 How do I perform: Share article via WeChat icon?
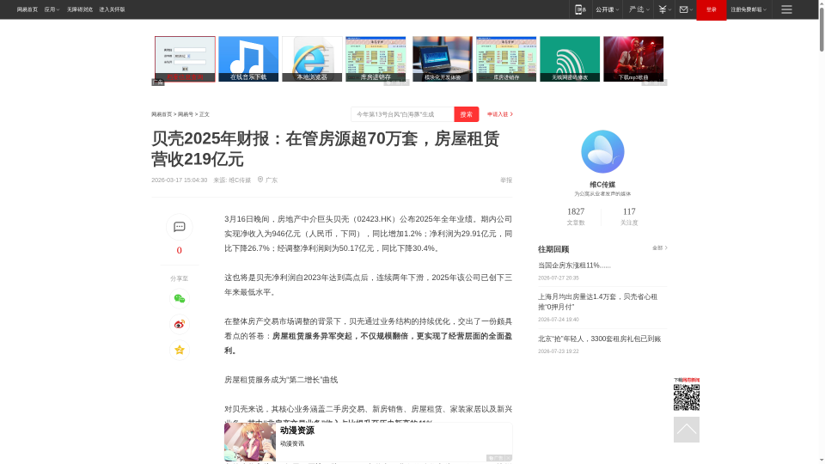[179, 298]
